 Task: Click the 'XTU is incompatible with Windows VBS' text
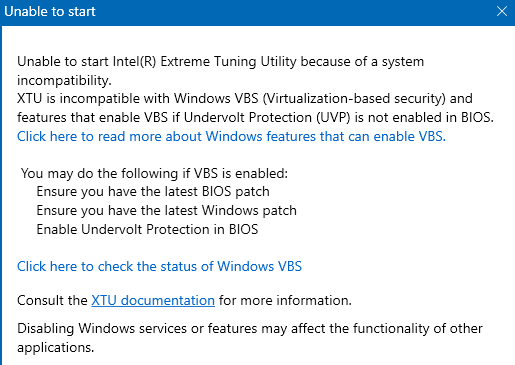coord(138,99)
